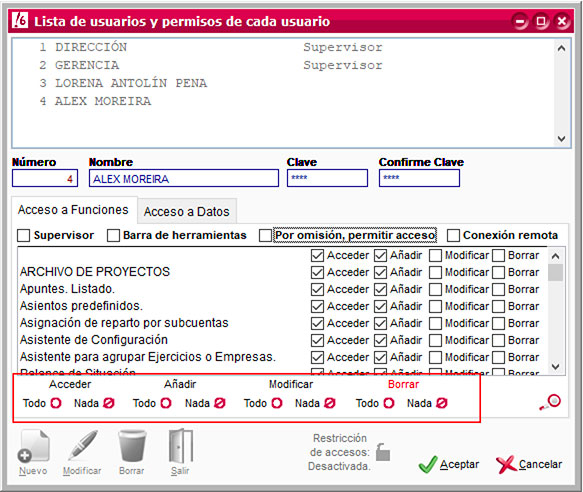Screen dimensions: 583x492
Task: Click the Modificar pen icon at bottom
Action: click(x=83, y=446)
